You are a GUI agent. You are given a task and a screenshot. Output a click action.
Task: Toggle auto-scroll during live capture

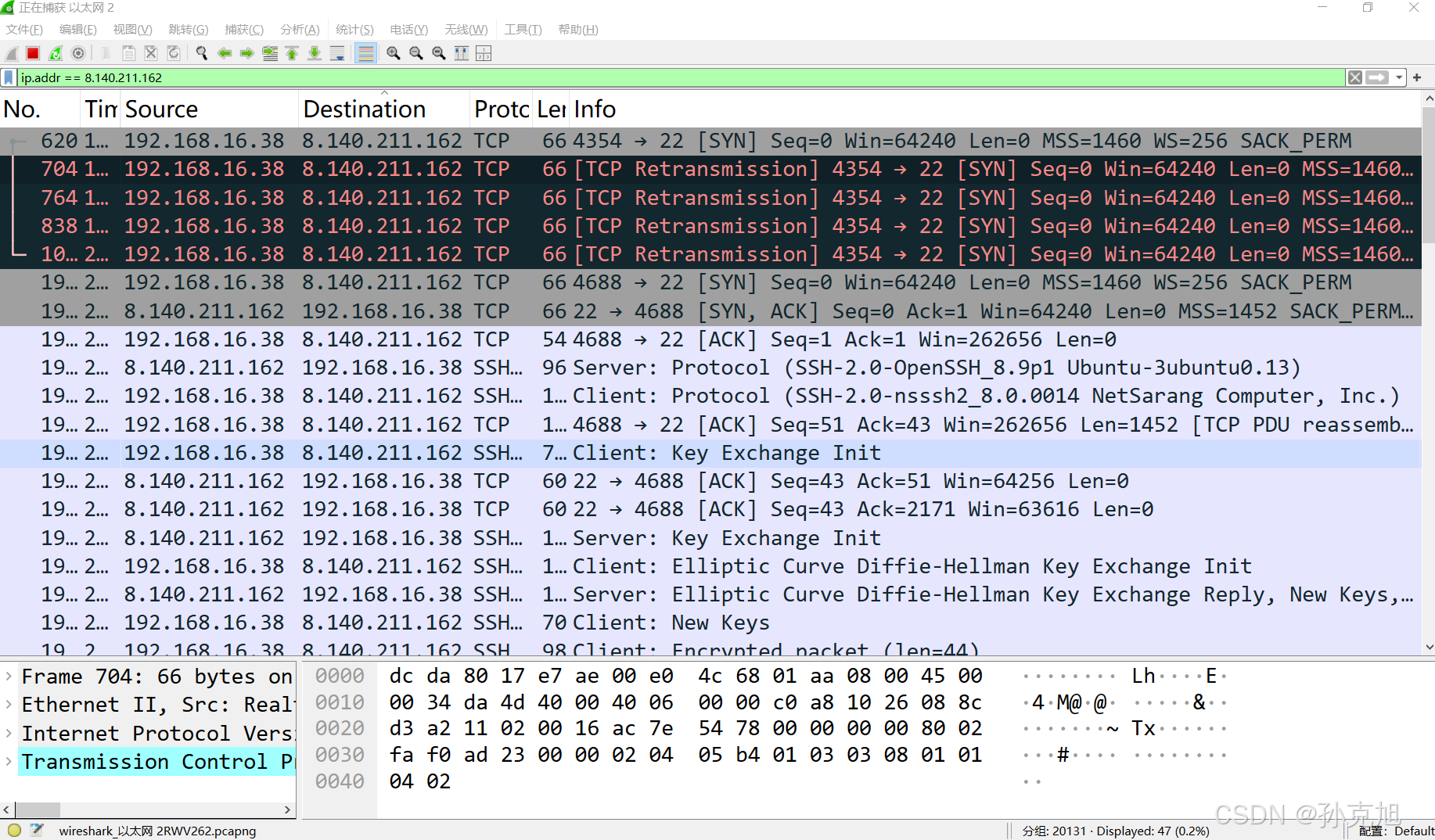coord(337,53)
